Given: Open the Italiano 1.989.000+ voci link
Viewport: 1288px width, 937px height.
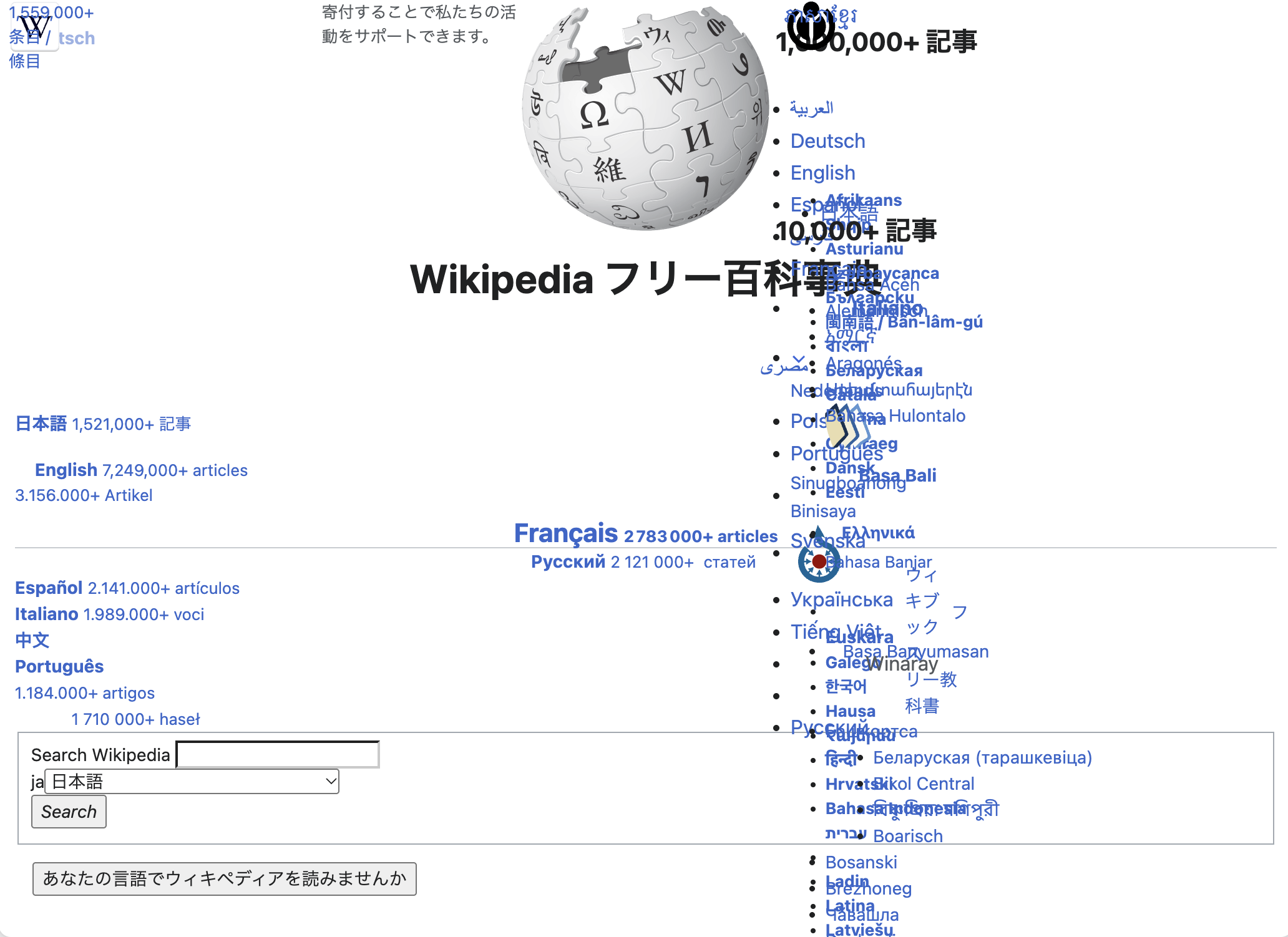Looking at the screenshot, I should (110, 614).
